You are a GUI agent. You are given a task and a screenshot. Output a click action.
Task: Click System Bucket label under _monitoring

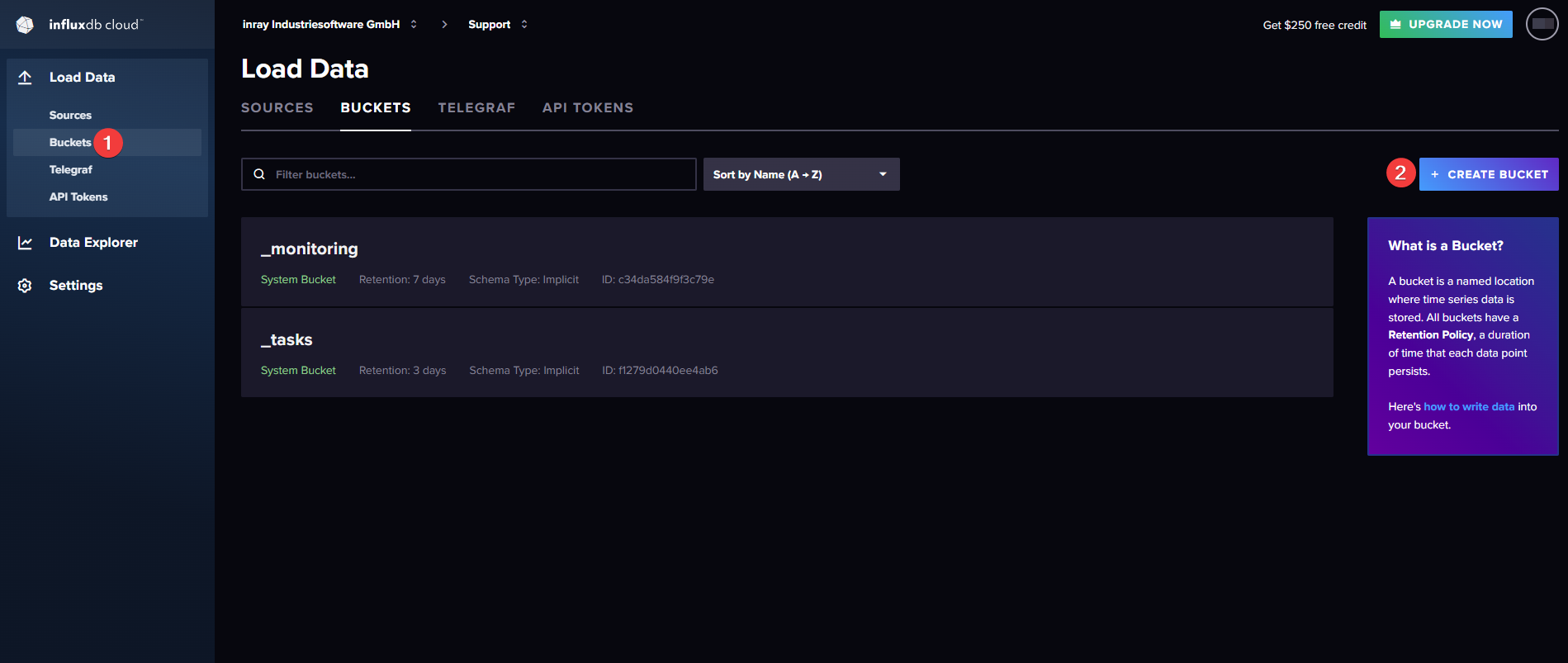tap(298, 280)
